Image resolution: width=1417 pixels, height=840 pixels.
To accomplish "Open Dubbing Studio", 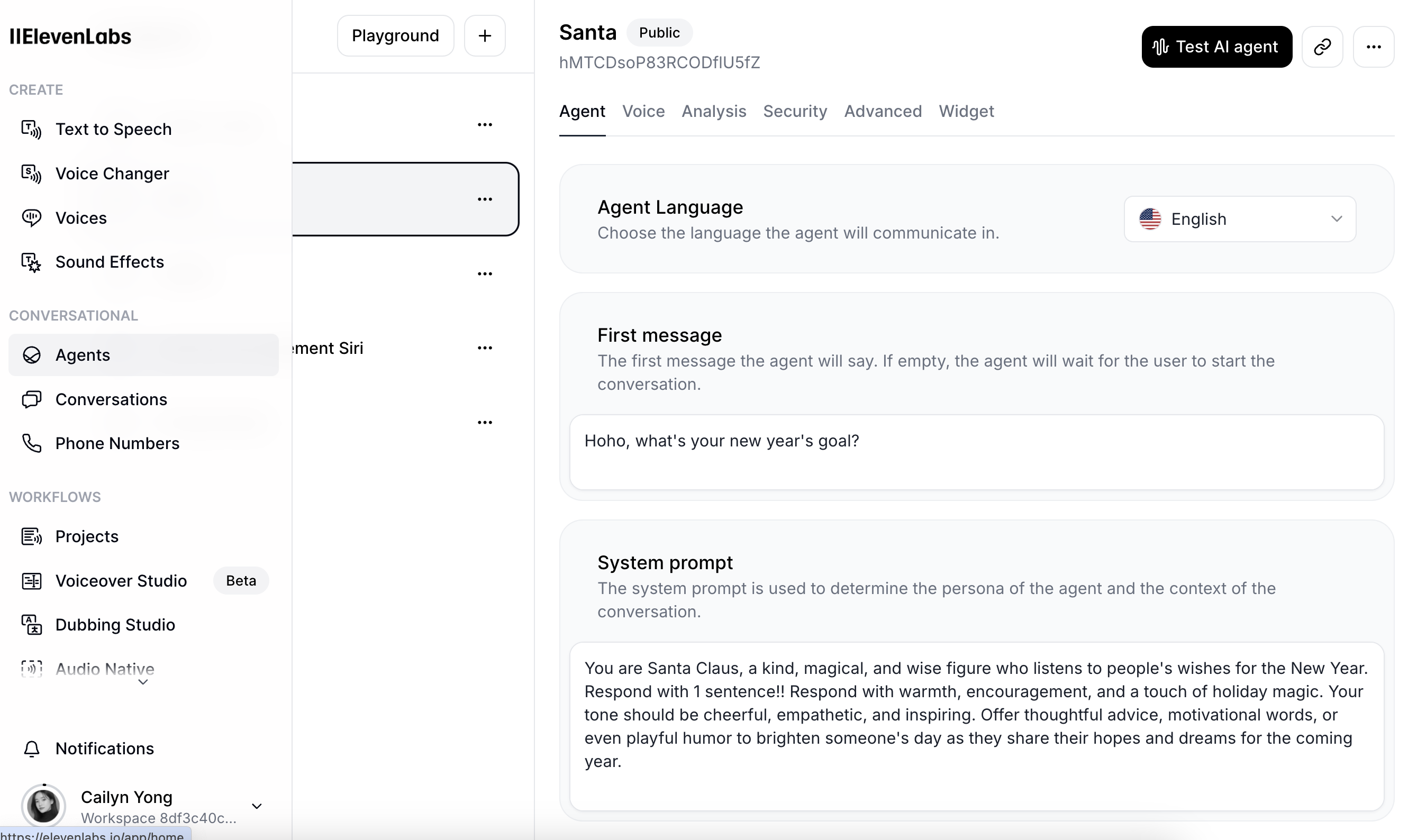I will tap(143, 625).
